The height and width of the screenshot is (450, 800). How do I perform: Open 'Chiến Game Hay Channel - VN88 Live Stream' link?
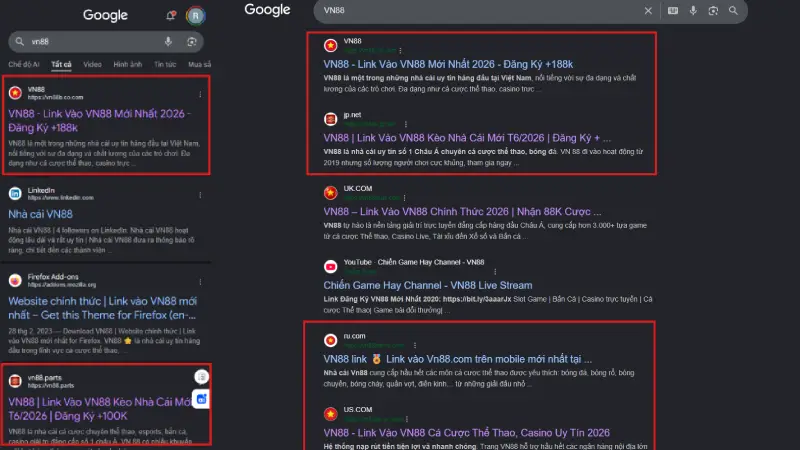[x=428, y=285]
